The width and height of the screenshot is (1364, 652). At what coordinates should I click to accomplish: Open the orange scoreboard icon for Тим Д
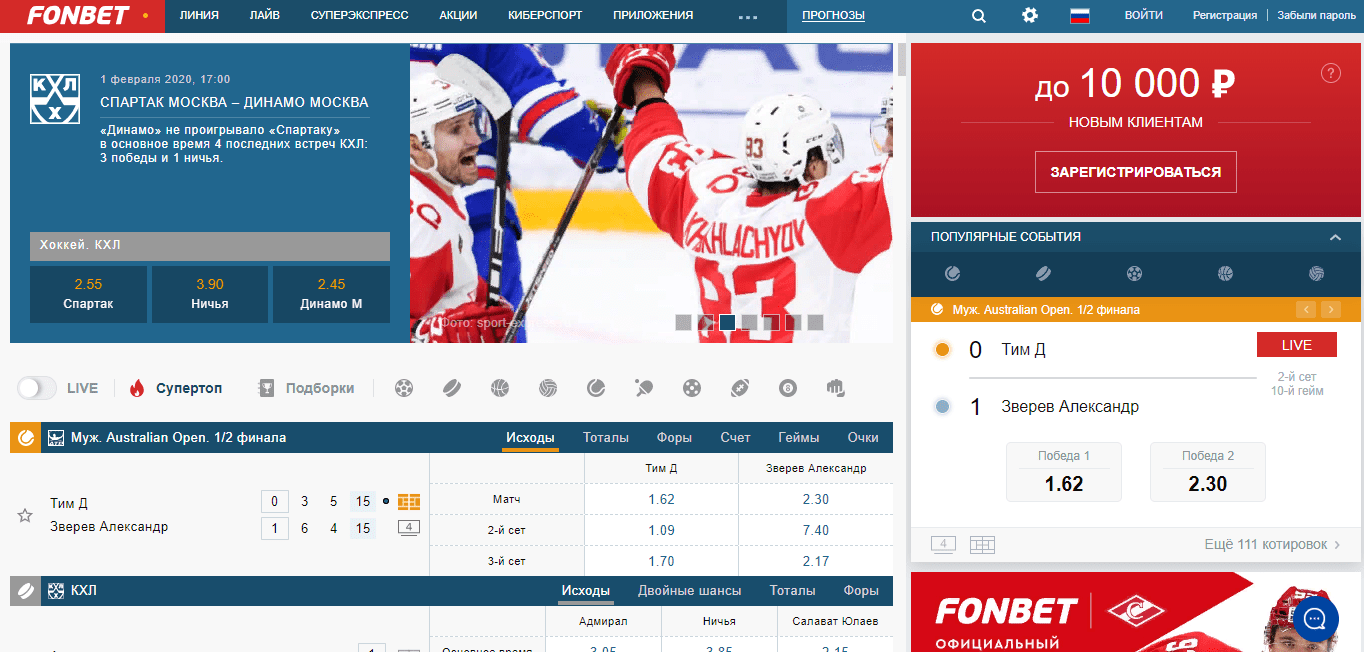tap(408, 501)
